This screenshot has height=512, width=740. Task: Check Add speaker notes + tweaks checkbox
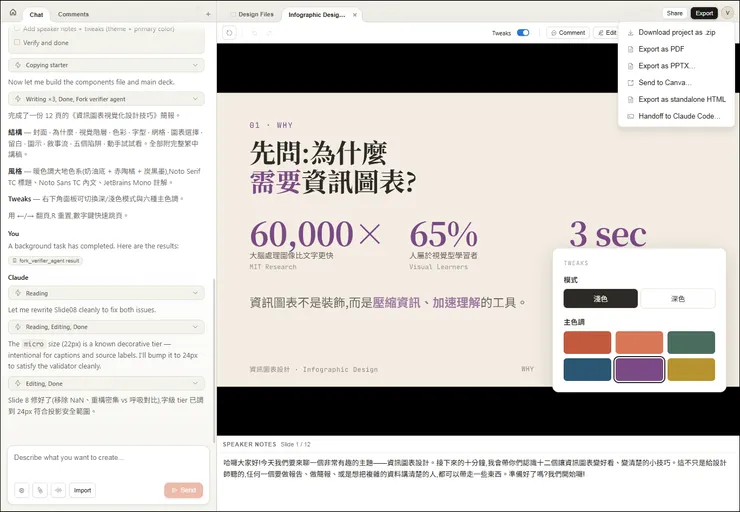click(17, 29)
